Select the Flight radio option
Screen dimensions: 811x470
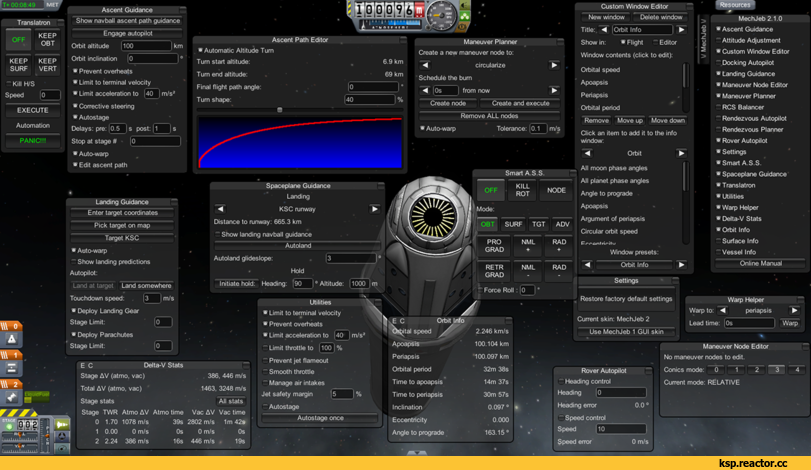625,42
